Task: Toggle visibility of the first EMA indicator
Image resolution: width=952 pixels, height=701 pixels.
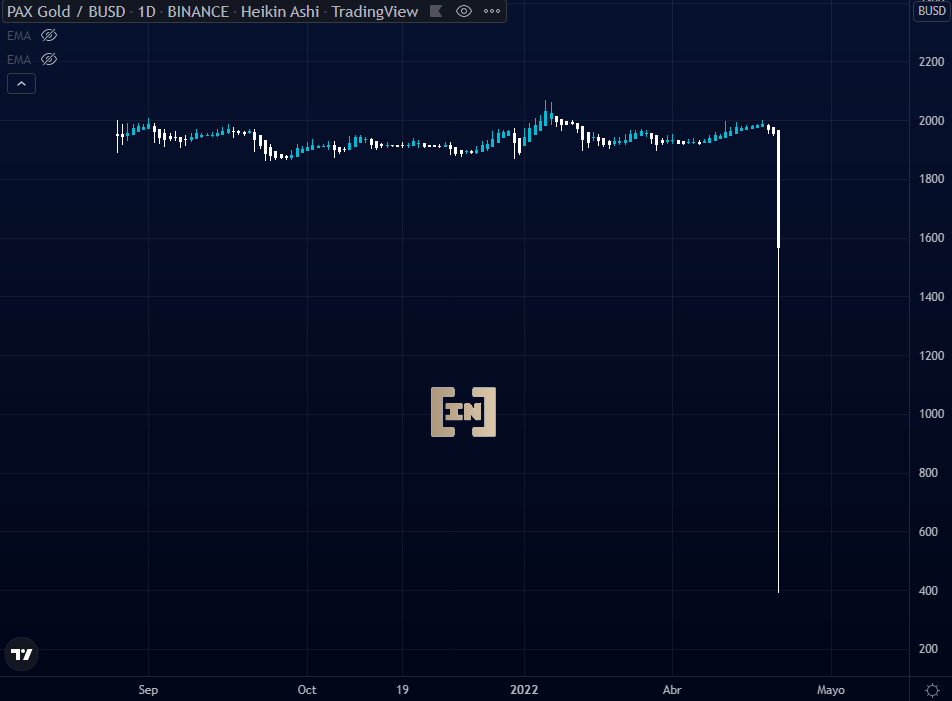Action: 49,36
